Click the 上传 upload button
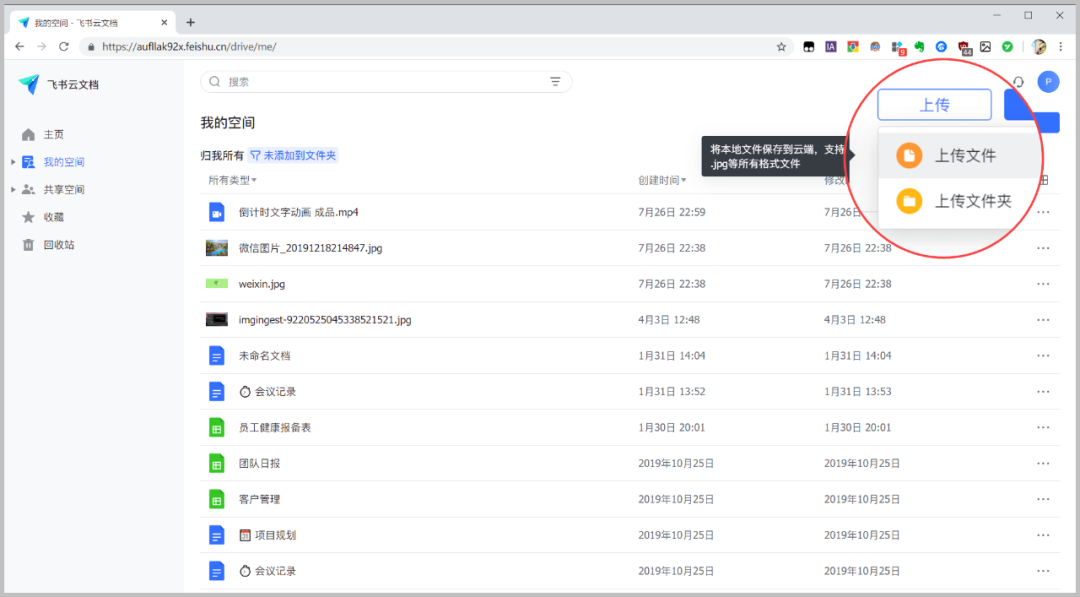Screen dimensions: 1080x597 (x=935, y=105)
